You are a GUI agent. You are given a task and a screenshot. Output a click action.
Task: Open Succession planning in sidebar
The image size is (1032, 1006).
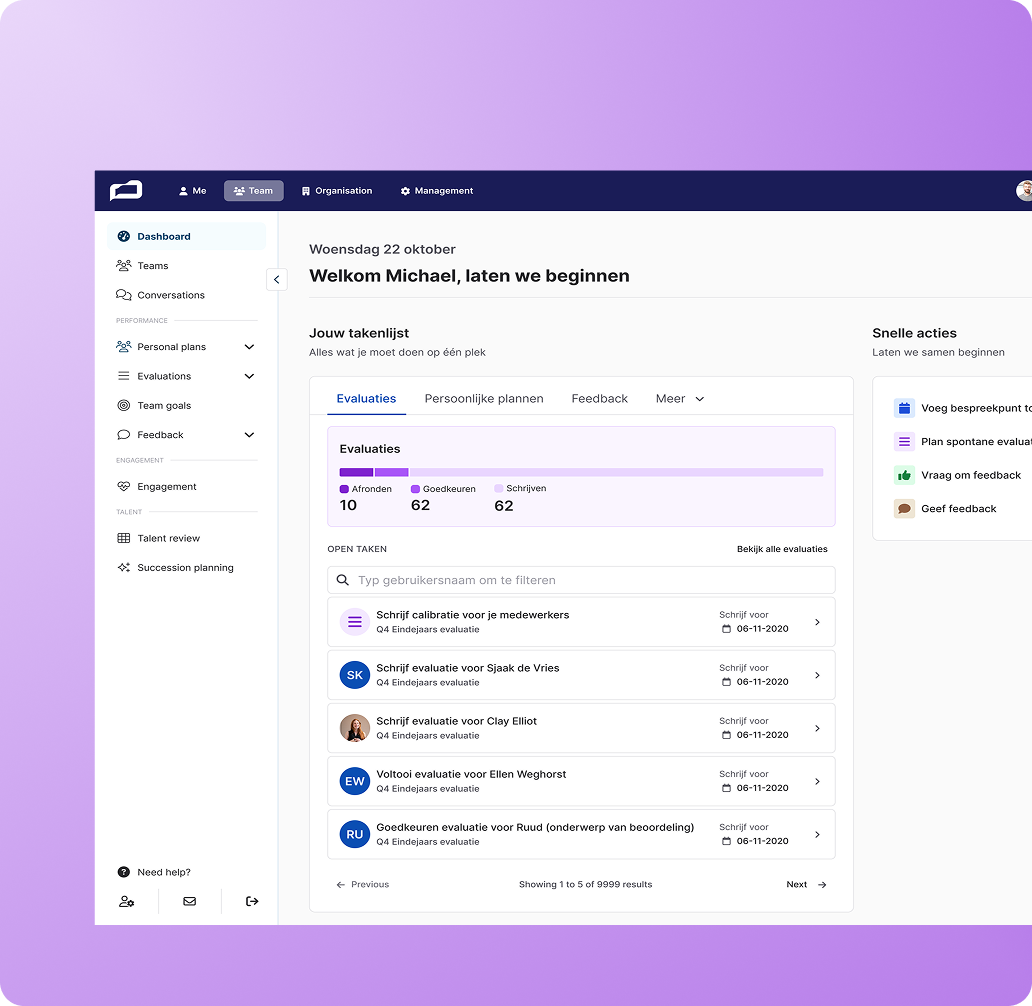(x=187, y=568)
